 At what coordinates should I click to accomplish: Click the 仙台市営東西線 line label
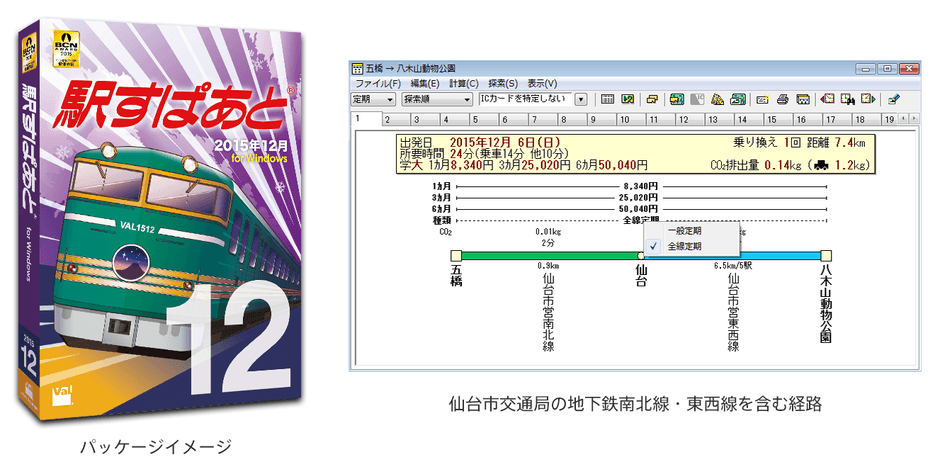pyautogui.click(x=733, y=312)
